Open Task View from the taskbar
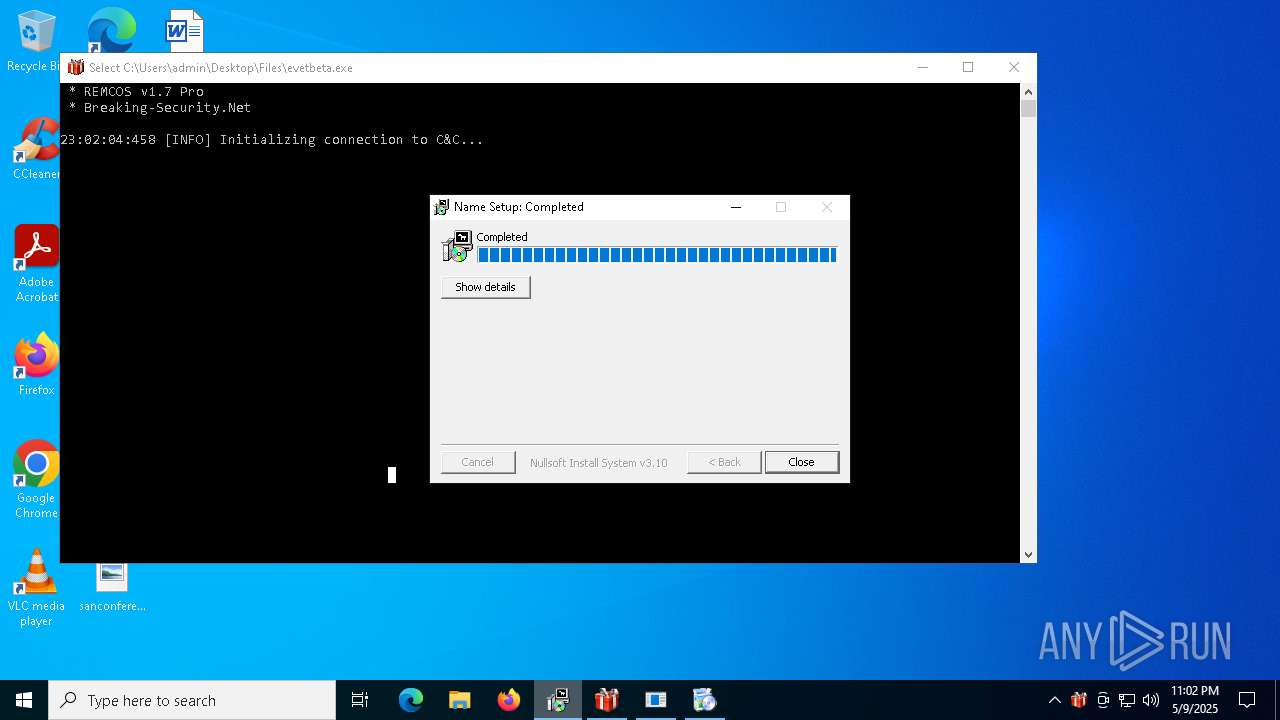 point(360,700)
